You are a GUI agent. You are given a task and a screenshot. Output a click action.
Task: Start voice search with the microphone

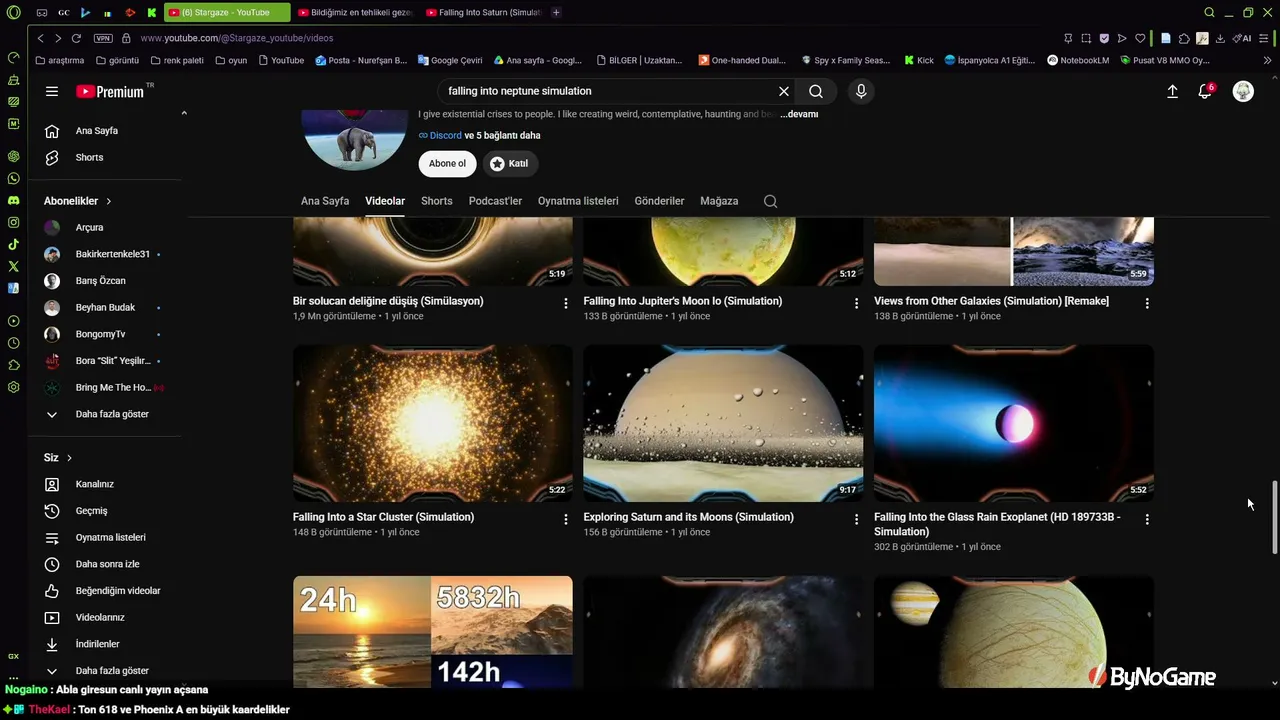coord(861,91)
